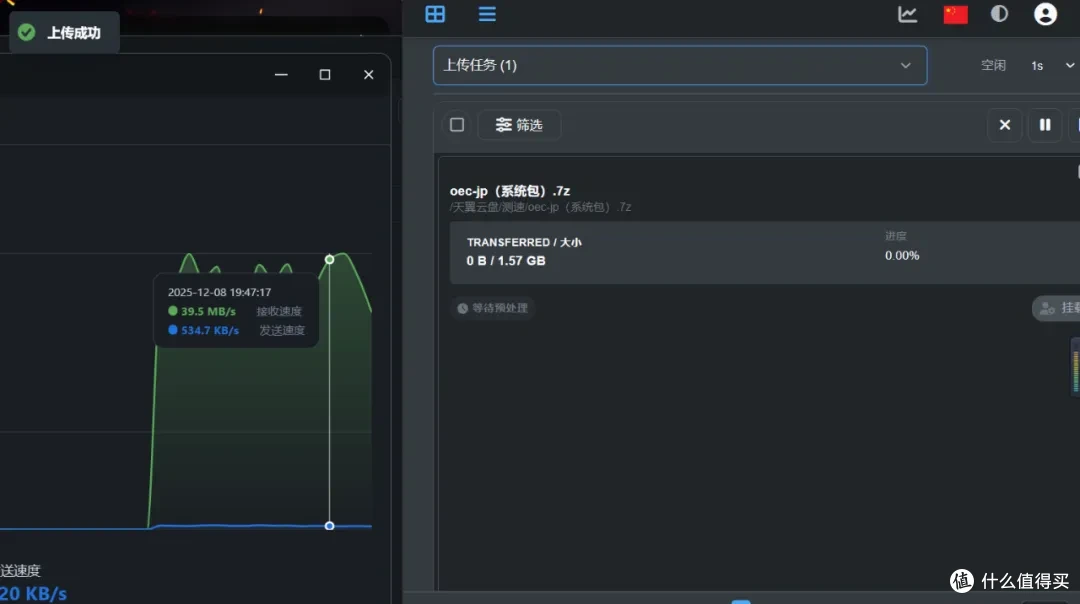Click the 挂载 badge on task card
This screenshot has width=1080, height=604.
[x=1059, y=308]
